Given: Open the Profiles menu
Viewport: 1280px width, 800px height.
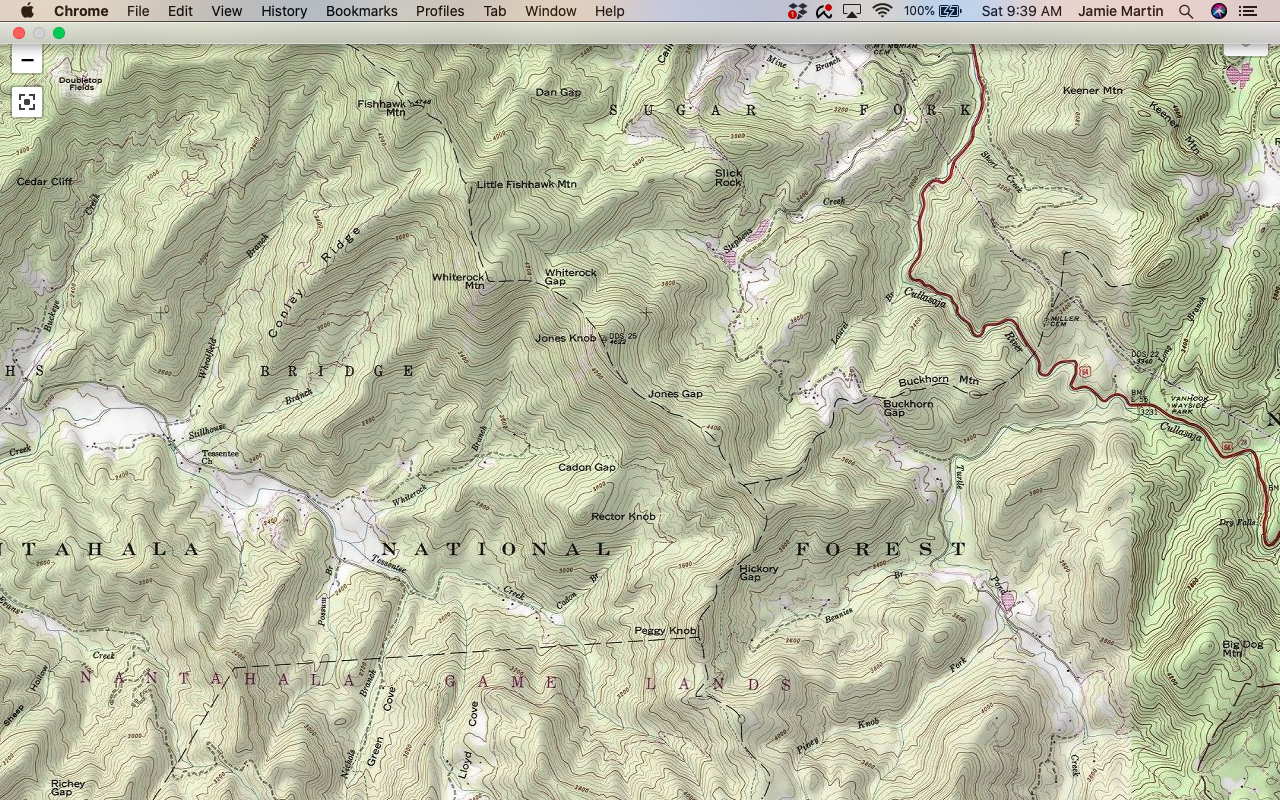Looking at the screenshot, I should [x=440, y=11].
